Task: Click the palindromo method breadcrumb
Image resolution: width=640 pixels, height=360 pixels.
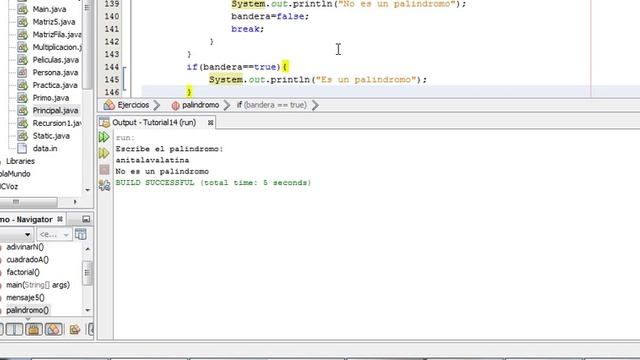Action: [200, 105]
